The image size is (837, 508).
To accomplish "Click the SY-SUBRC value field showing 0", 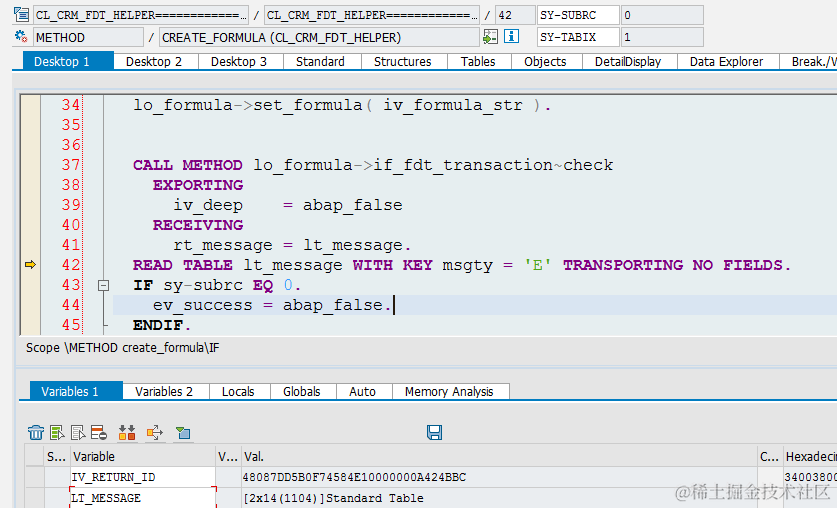I will click(662, 15).
